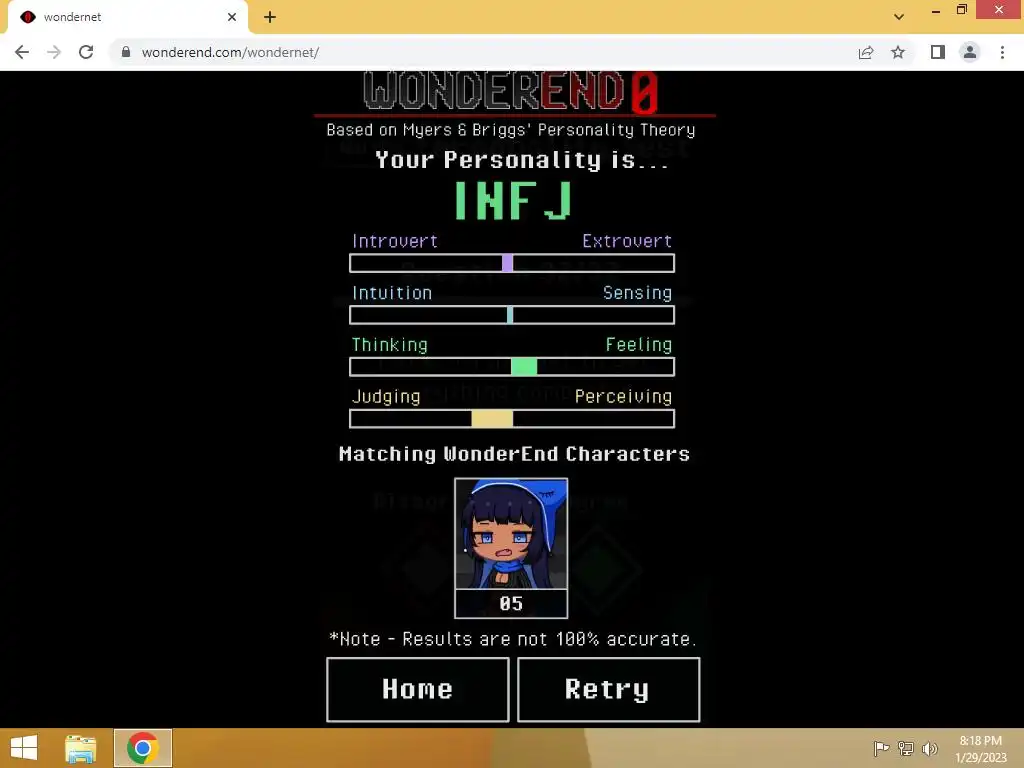Screen dimensions: 1024x768
Task: Open the browser side panel
Action: point(938,52)
